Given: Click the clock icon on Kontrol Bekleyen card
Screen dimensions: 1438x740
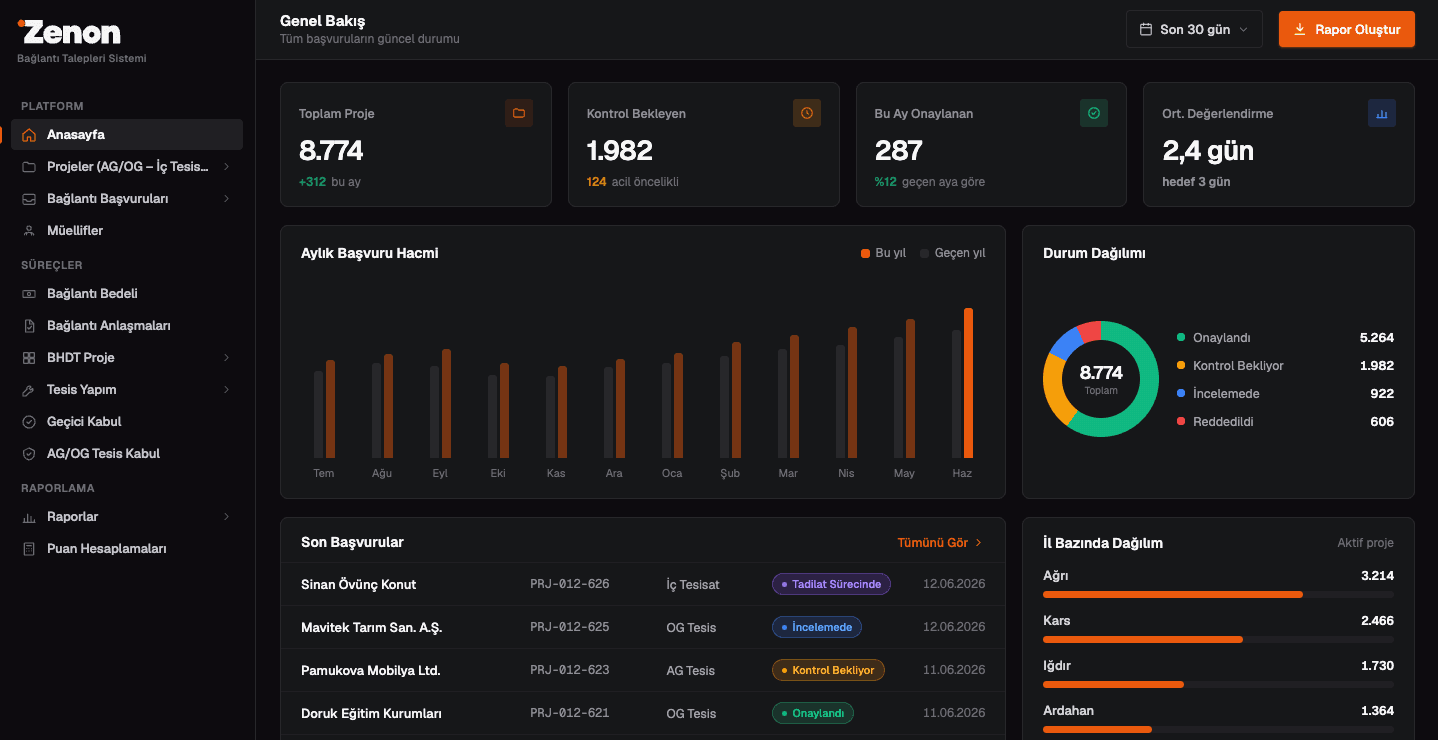Looking at the screenshot, I should coord(807,113).
